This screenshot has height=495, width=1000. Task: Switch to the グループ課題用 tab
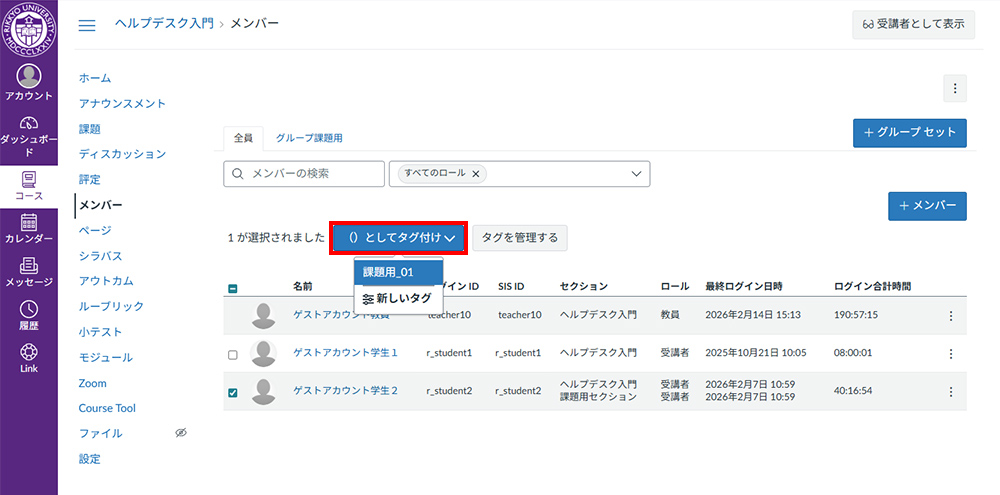click(309, 138)
